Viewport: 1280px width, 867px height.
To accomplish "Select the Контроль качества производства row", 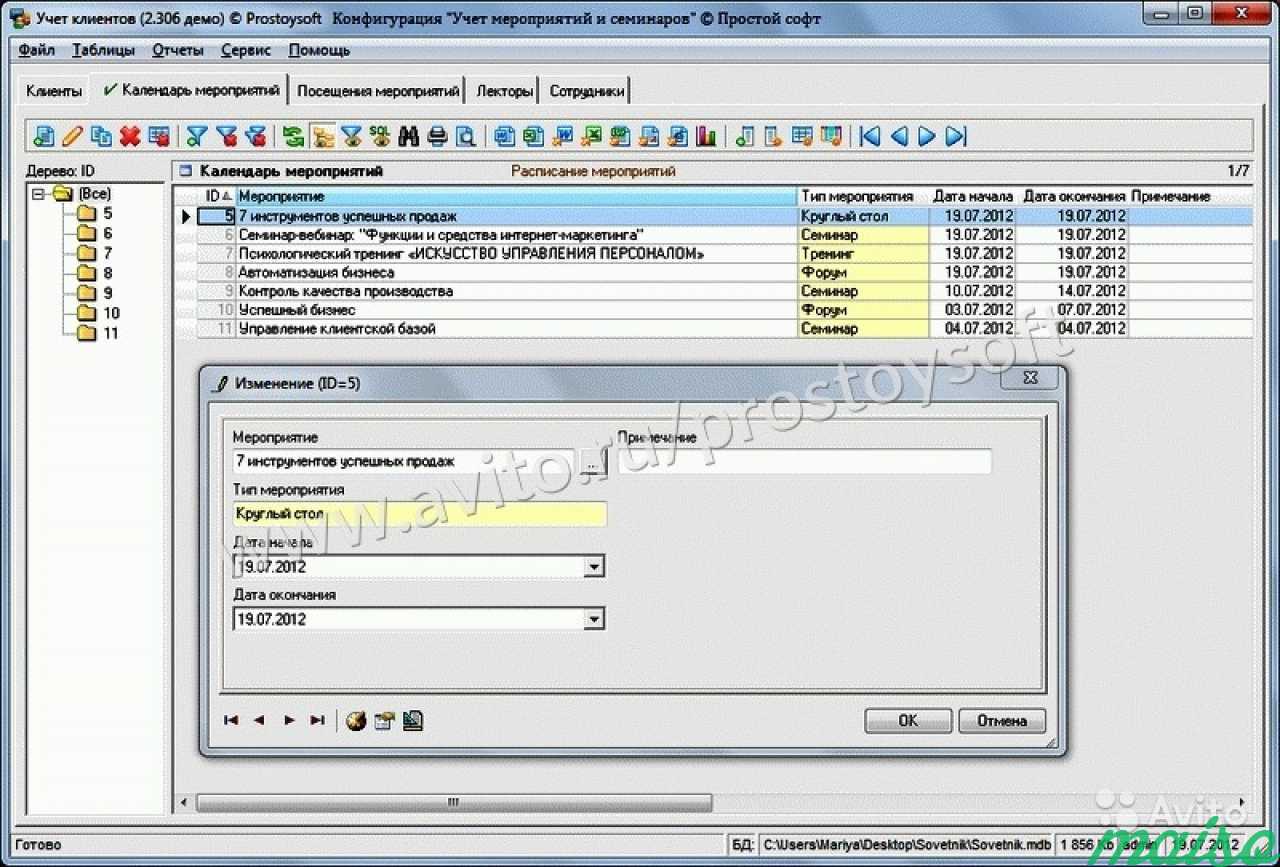I will pyautogui.click(x=714, y=291).
